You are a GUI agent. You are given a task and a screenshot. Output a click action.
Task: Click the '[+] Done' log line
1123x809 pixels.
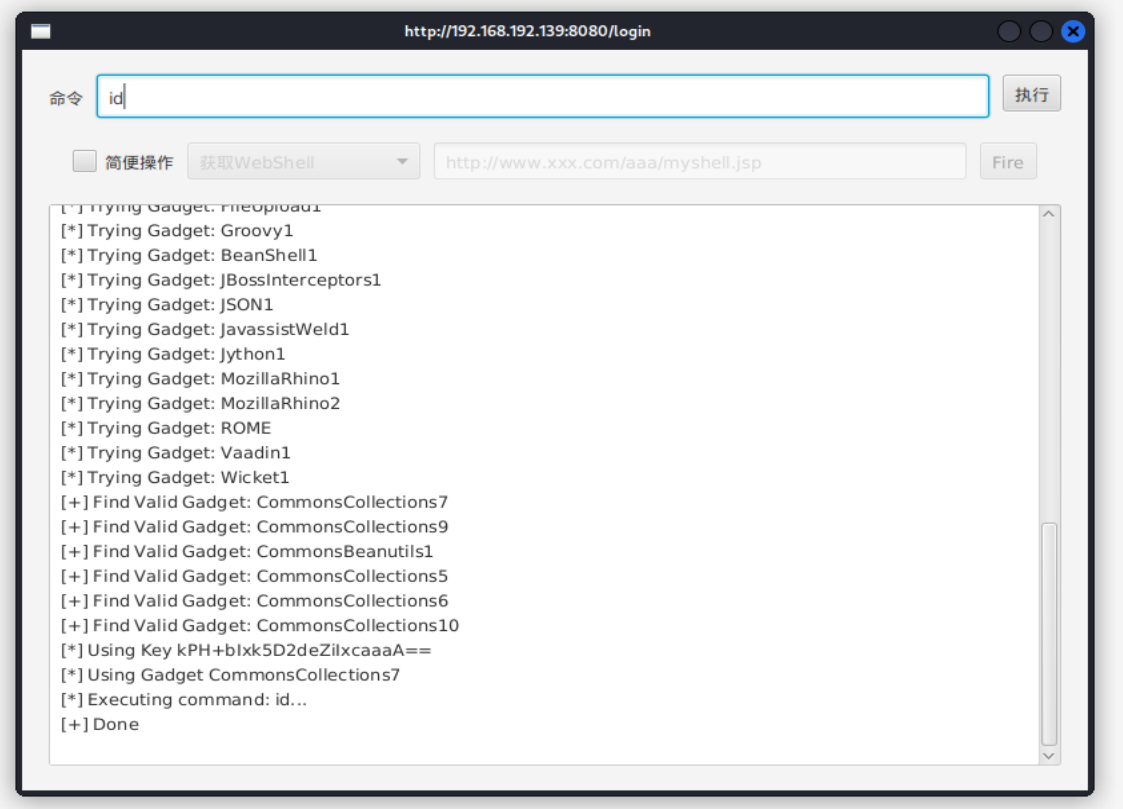(x=100, y=725)
